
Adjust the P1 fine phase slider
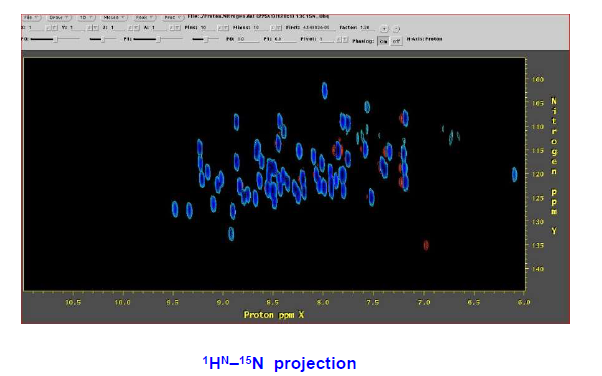tap(205, 39)
